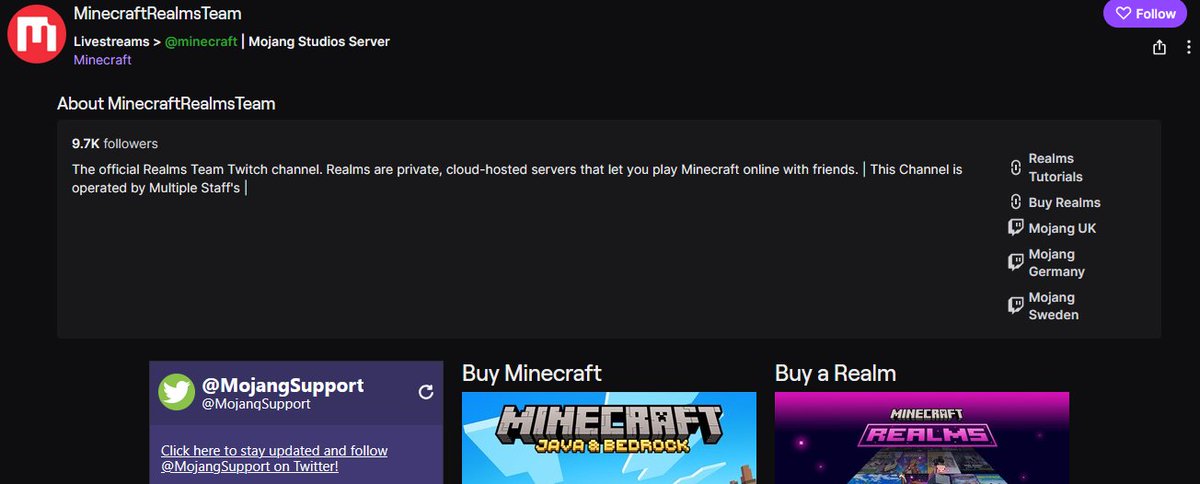The width and height of the screenshot is (1200, 484).
Task: Follow the MinecraftRealmsTeam channel
Action: 1146,14
